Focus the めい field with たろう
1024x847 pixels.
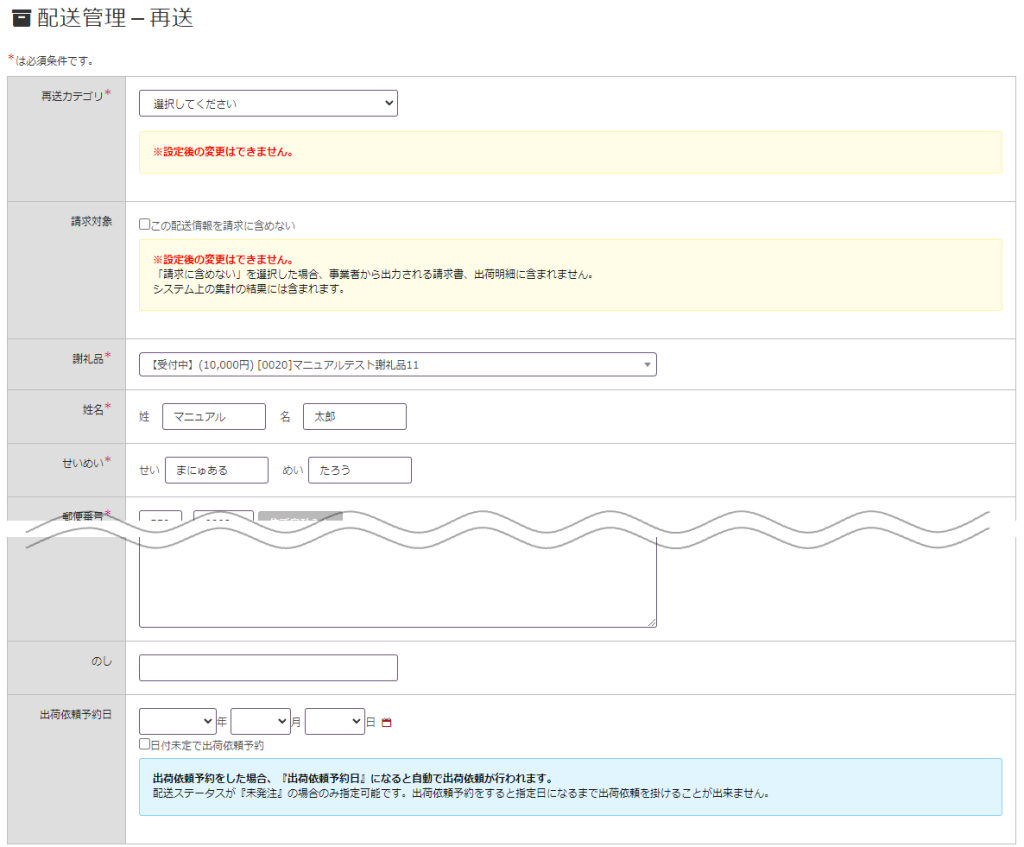(x=360, y=470)
